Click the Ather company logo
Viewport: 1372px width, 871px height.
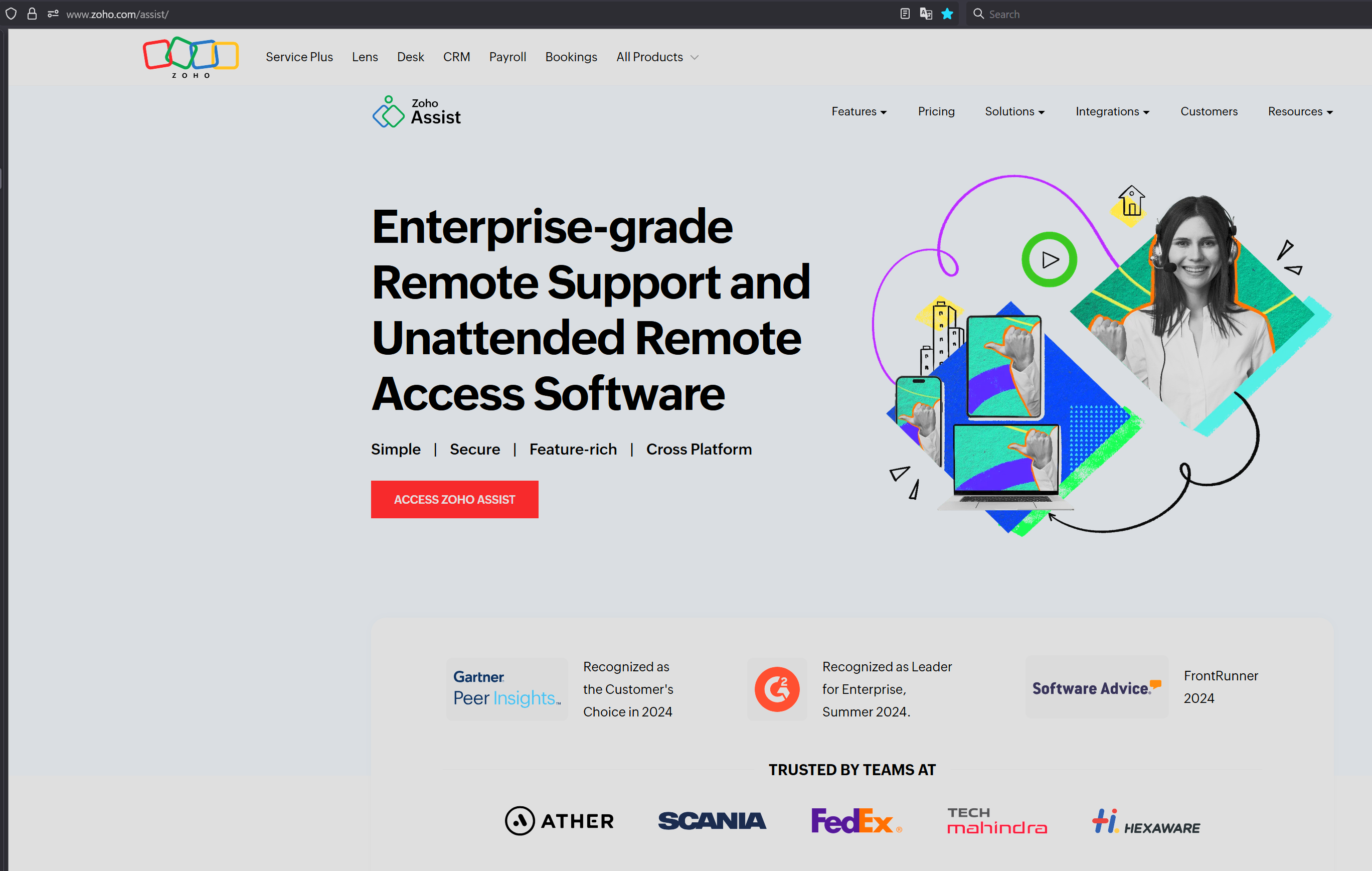(560, 821)
